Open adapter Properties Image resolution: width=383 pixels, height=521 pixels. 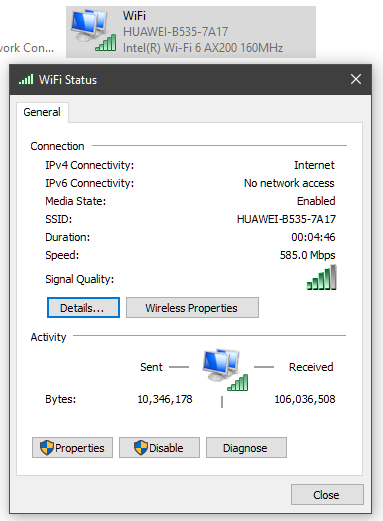[72, 448]
